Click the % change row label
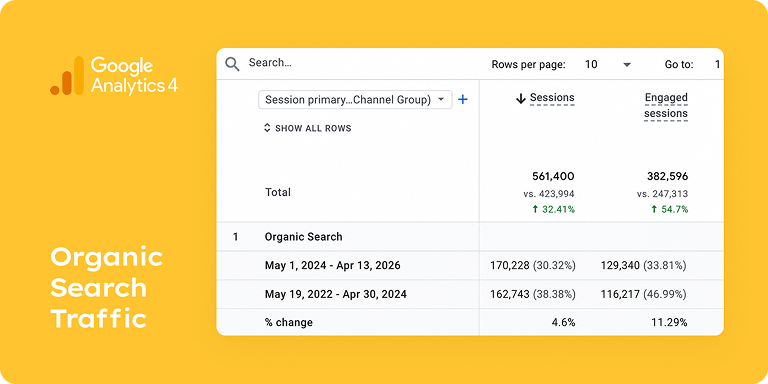The height and width of the screenshot is (384, 768). (289, 322)
